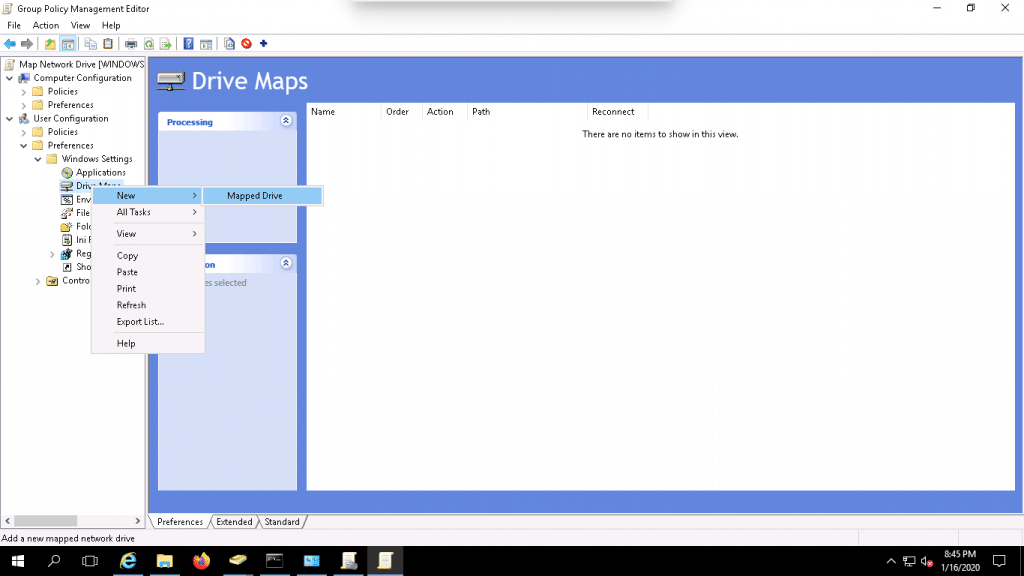
Task: Click the toolbar page icon left of the red disable icon
Action: pos(229,44)
